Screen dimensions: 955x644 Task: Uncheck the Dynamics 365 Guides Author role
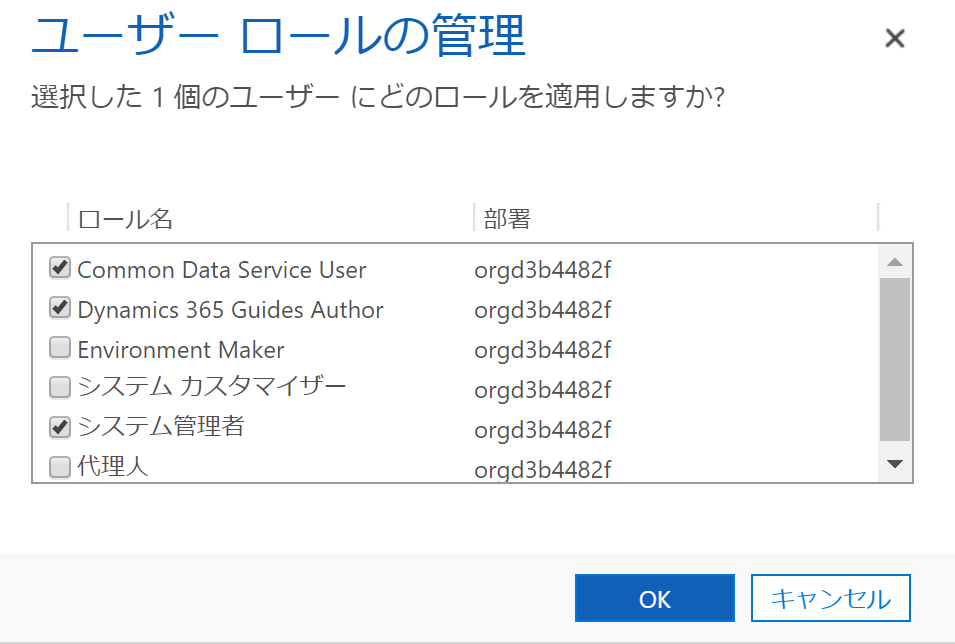coord(59,308)
